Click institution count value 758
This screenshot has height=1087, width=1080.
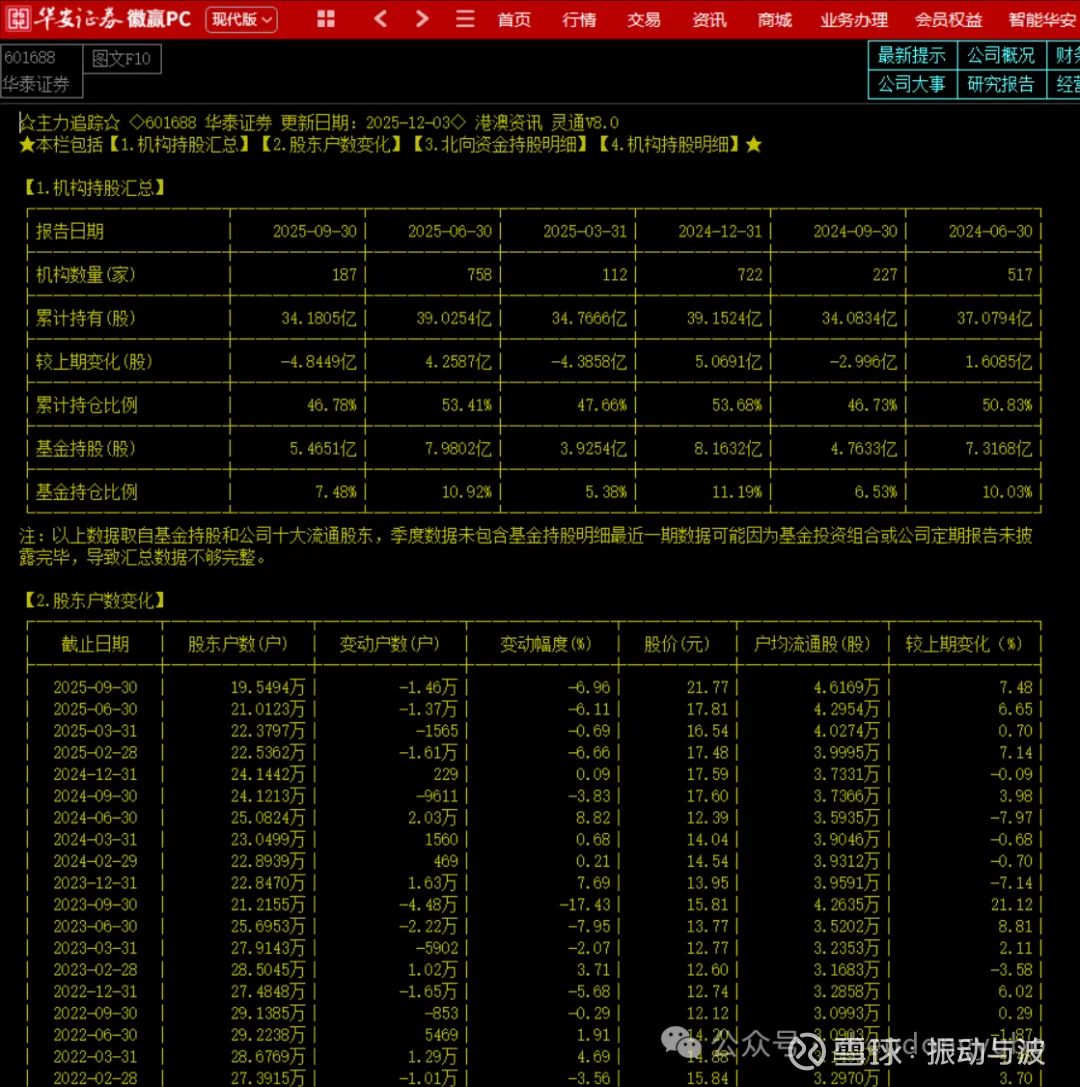479,275
